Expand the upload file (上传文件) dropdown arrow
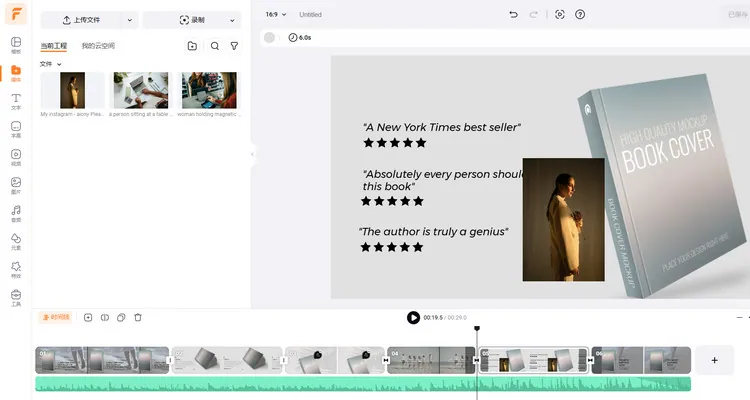Screen dimensions: 750x400 (130, 20)
